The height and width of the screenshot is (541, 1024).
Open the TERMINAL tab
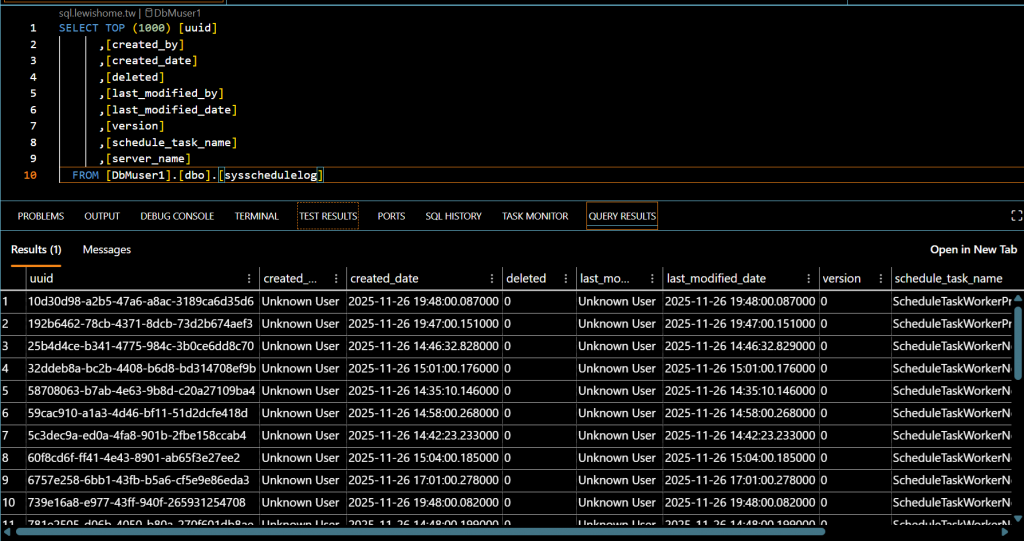pyautogui.click(x=257, y=216)
